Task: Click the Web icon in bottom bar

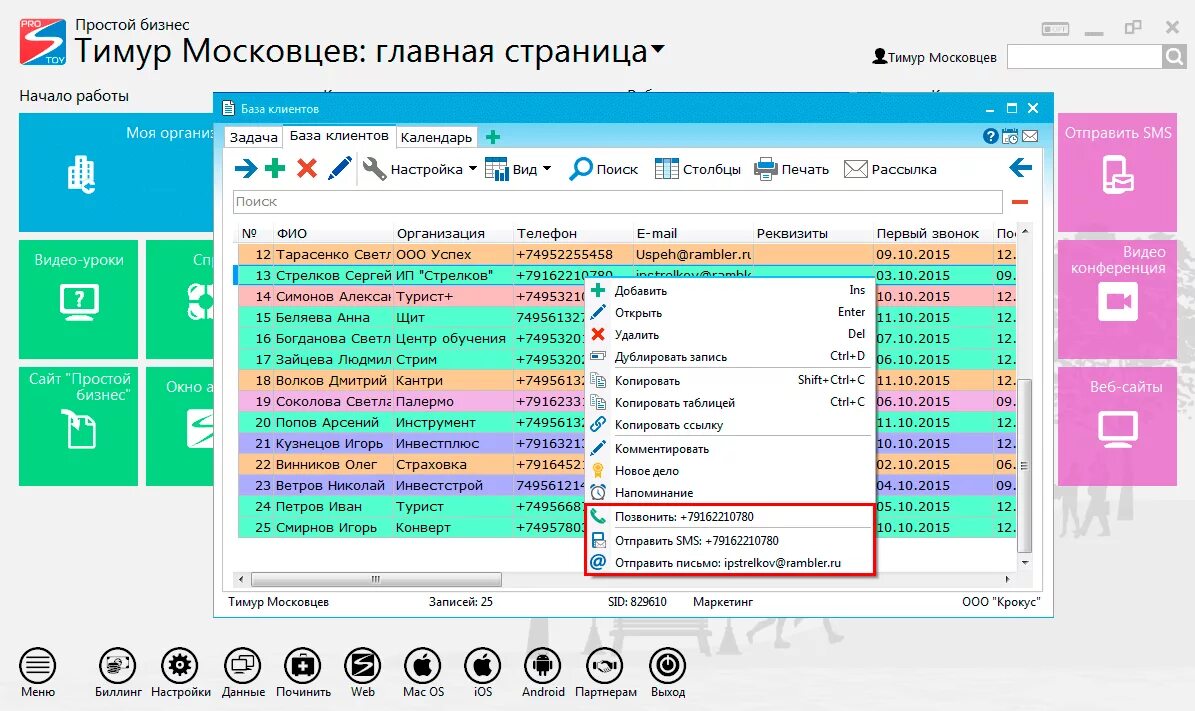Action: pyautogui.click(x=363, y=666)
